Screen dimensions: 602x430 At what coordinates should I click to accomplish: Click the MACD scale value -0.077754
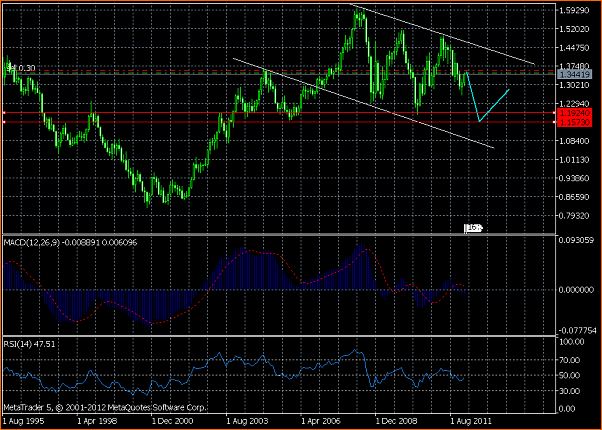(577, 330)
